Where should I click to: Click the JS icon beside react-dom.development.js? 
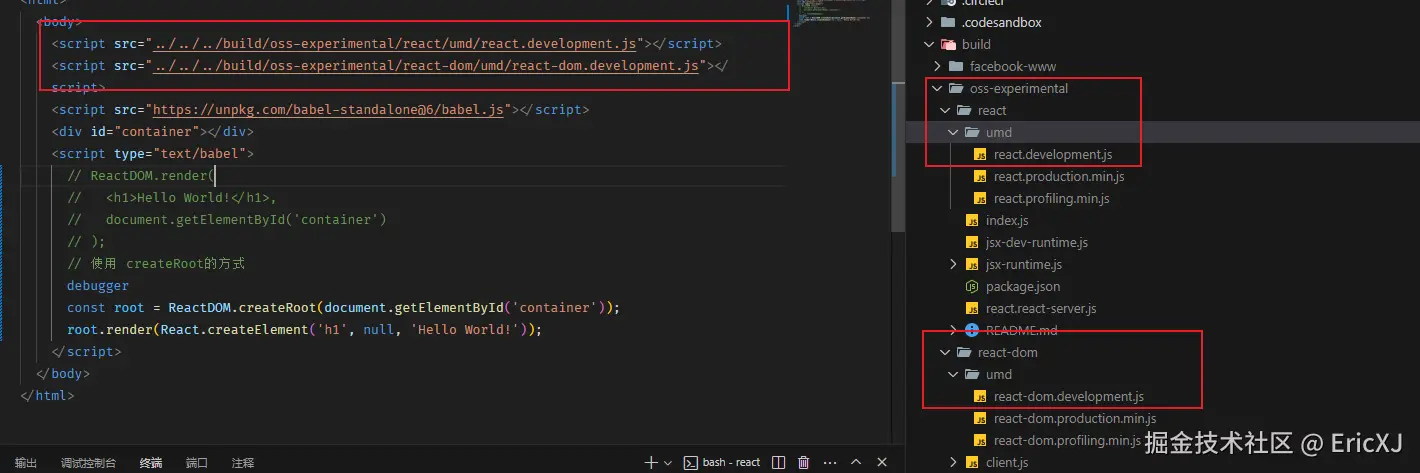[980, 396]
